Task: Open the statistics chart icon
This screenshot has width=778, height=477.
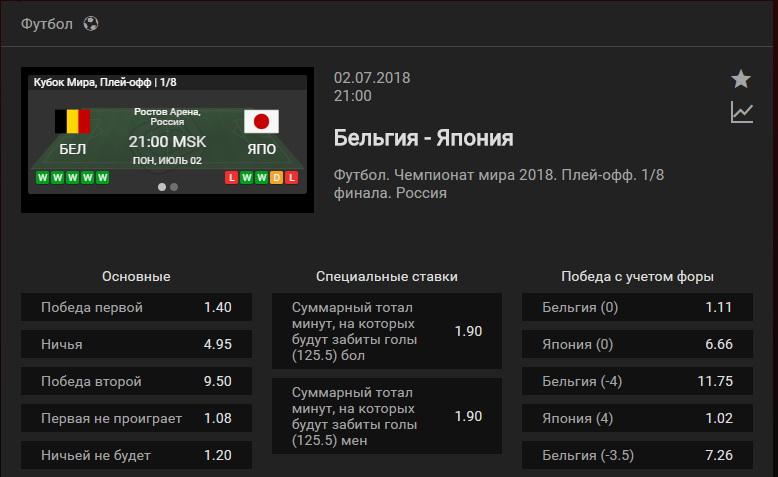Action: 742,112
